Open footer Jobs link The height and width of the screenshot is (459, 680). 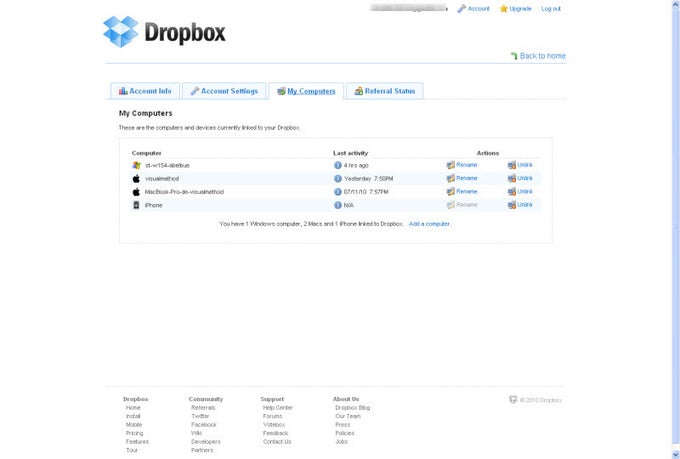coord(341,442)
